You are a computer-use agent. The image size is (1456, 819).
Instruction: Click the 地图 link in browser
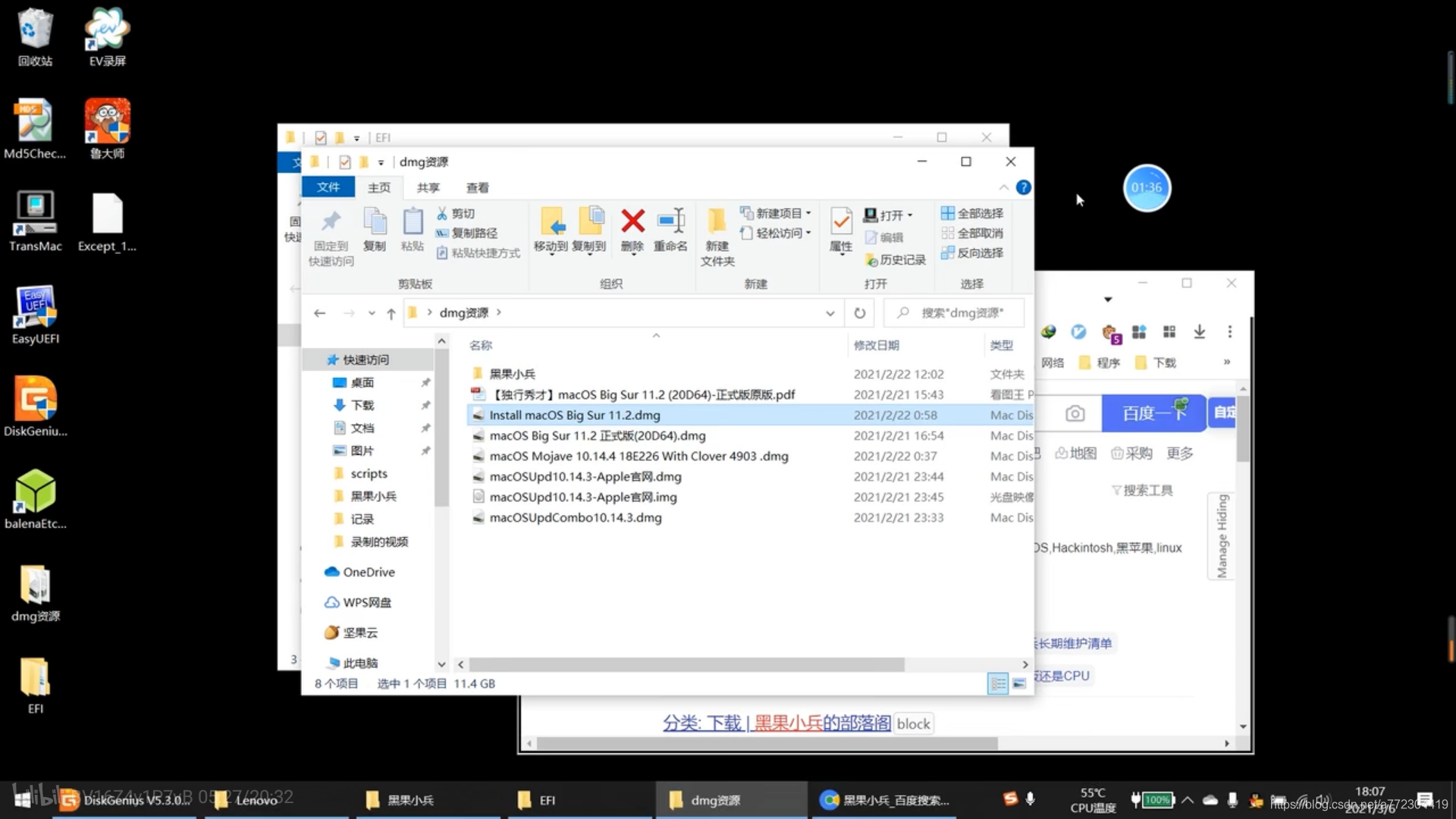click(1076, 453)
